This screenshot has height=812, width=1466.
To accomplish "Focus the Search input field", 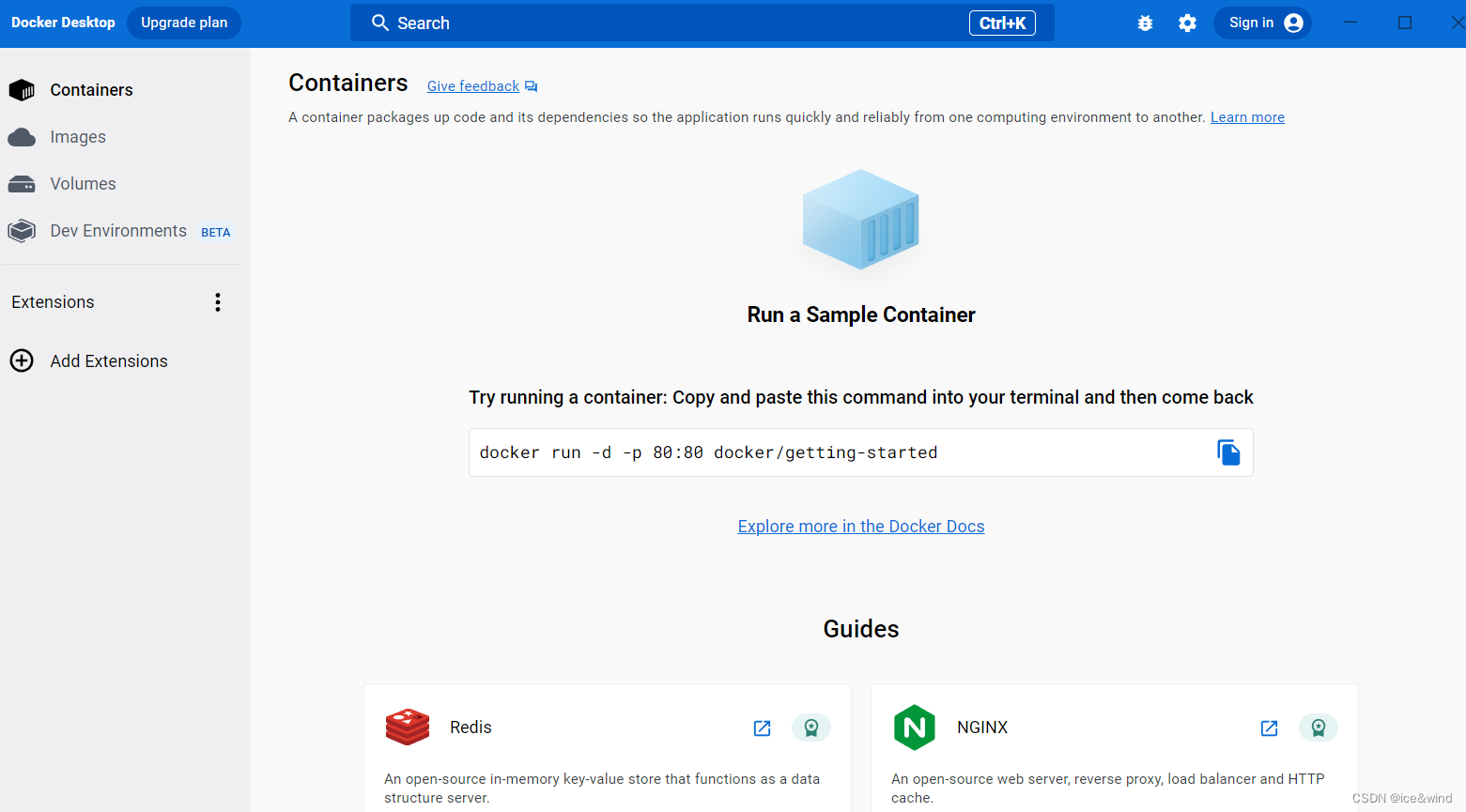I will (702, 23).
